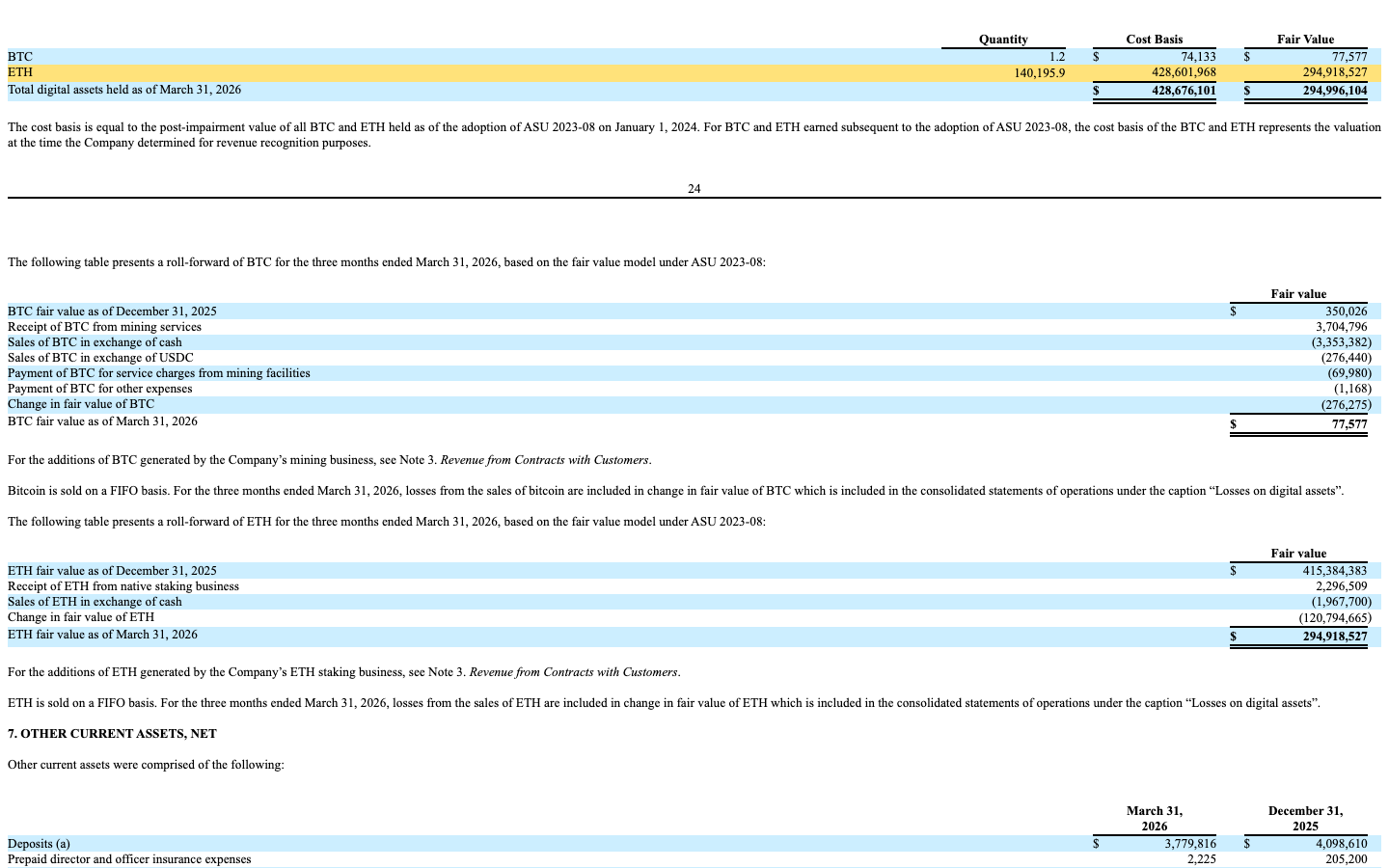
Task: Select 'BTC fair value as of March 31, 2026' label
Action: tap(102, 421)
